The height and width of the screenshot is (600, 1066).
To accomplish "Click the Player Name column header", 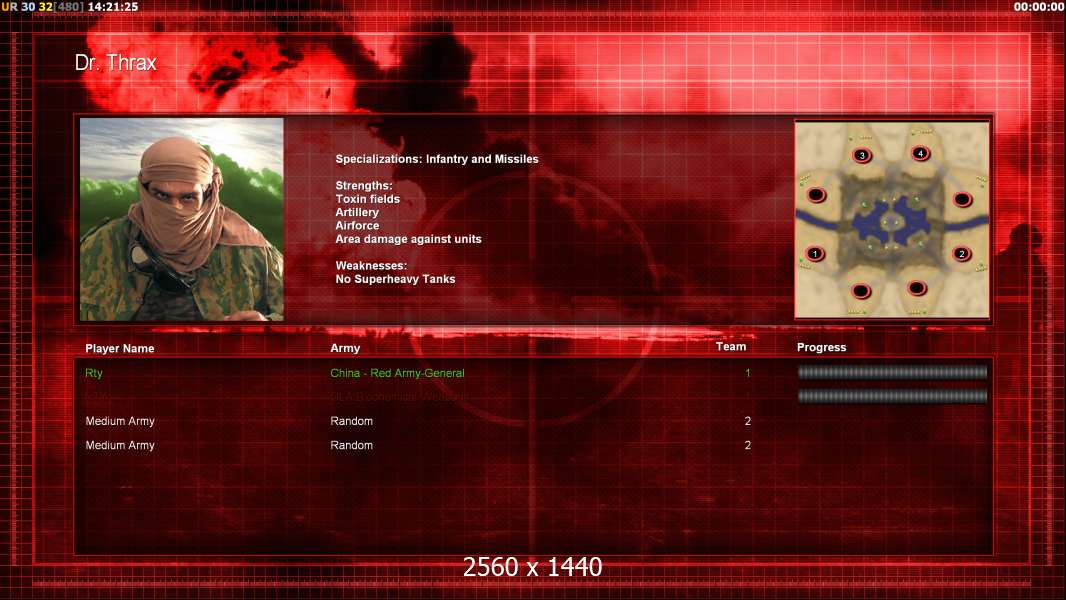I will pyautogui.click(x=120, y=349).
